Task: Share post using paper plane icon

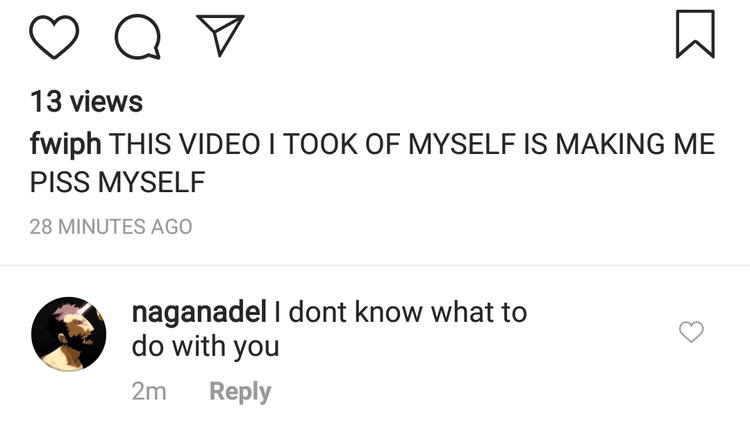Action: pos(221,36)
